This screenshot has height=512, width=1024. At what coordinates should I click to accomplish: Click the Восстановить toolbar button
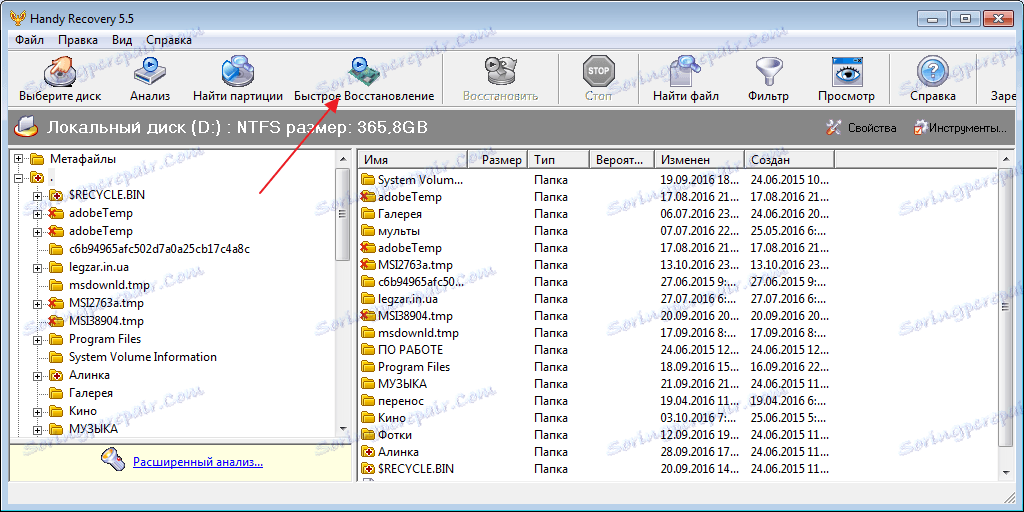coord(500,79)
